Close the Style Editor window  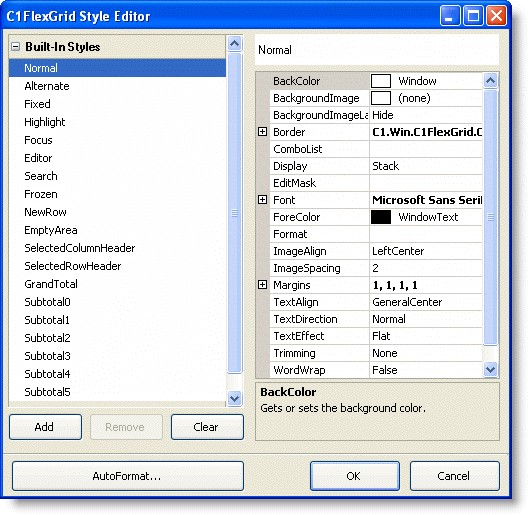(x=496, y=16)
